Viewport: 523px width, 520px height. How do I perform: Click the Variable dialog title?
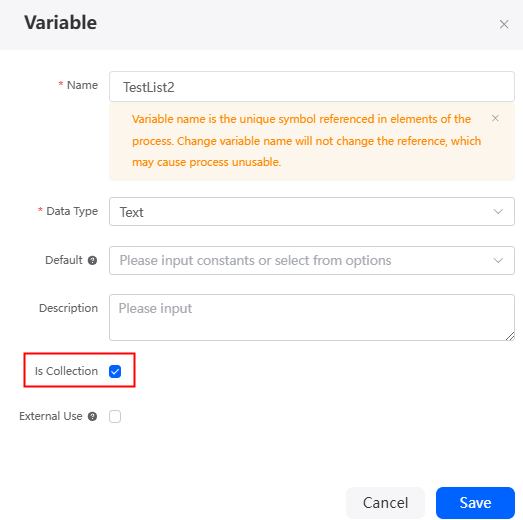click(60, 23)
